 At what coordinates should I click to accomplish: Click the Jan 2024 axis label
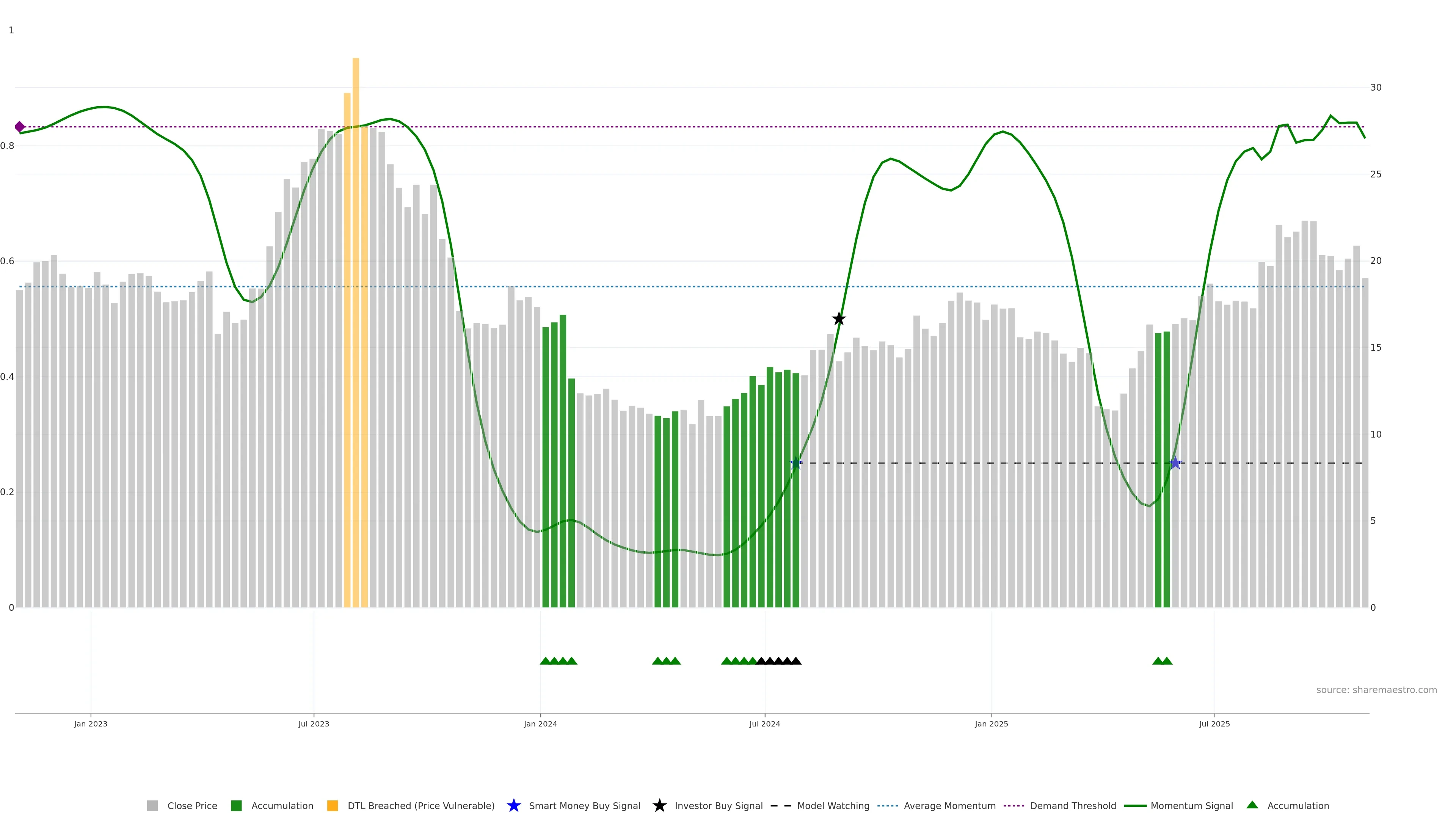tap(540, 724)
